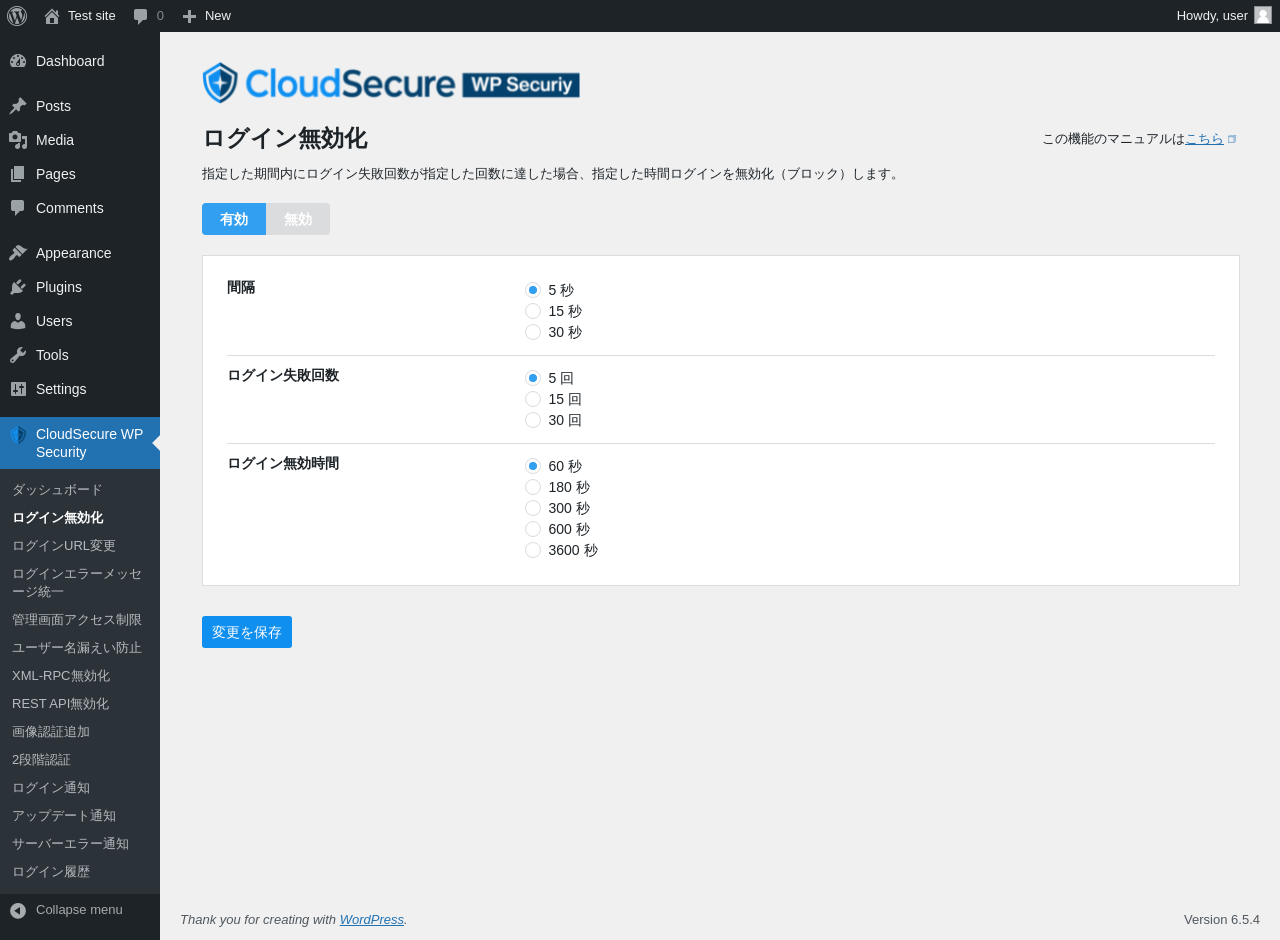This screenshot has height=940, width=1280.
Task: Click the external link icon beside こちら
Action: (1232, 139)
